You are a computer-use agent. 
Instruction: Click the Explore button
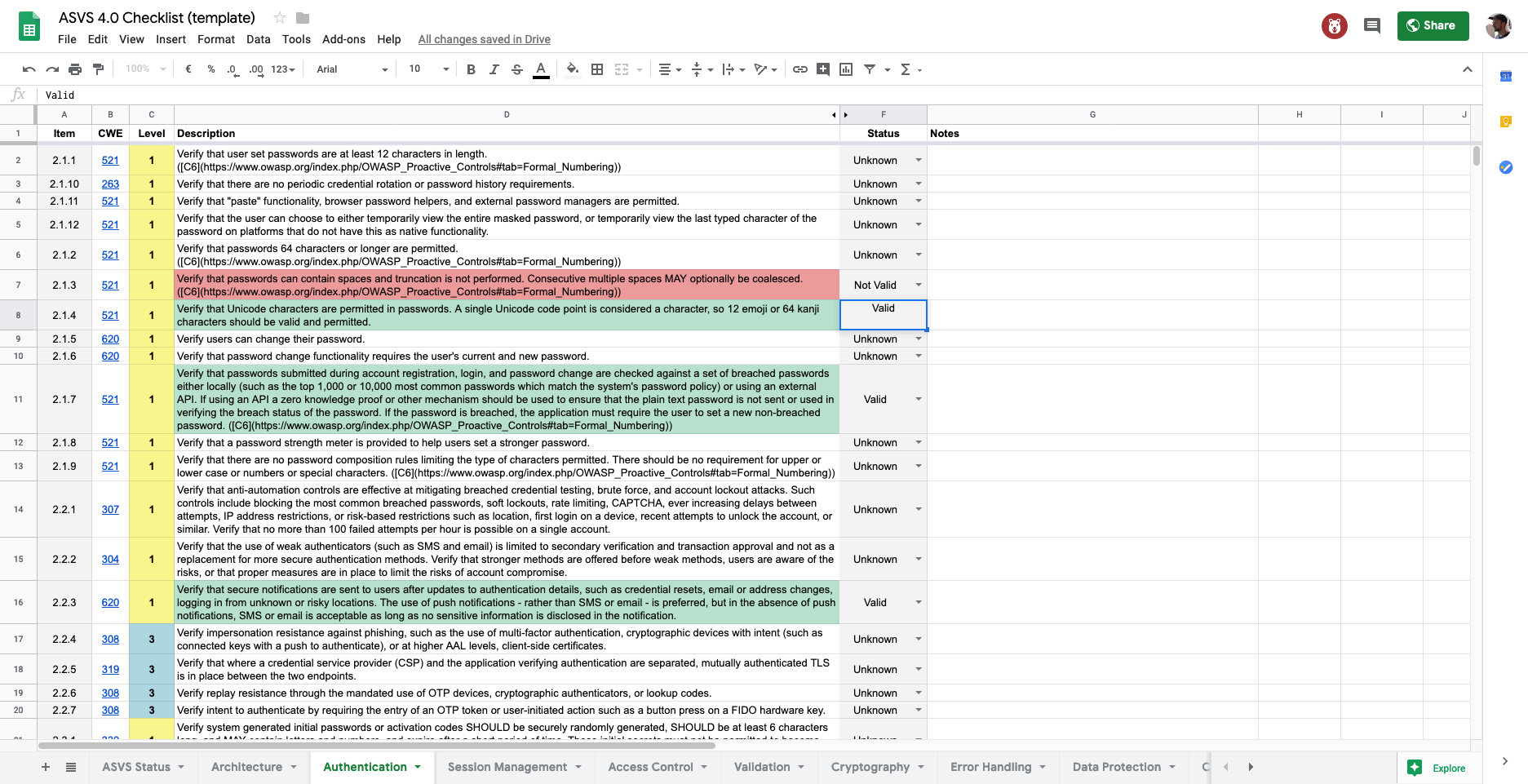1438,768
